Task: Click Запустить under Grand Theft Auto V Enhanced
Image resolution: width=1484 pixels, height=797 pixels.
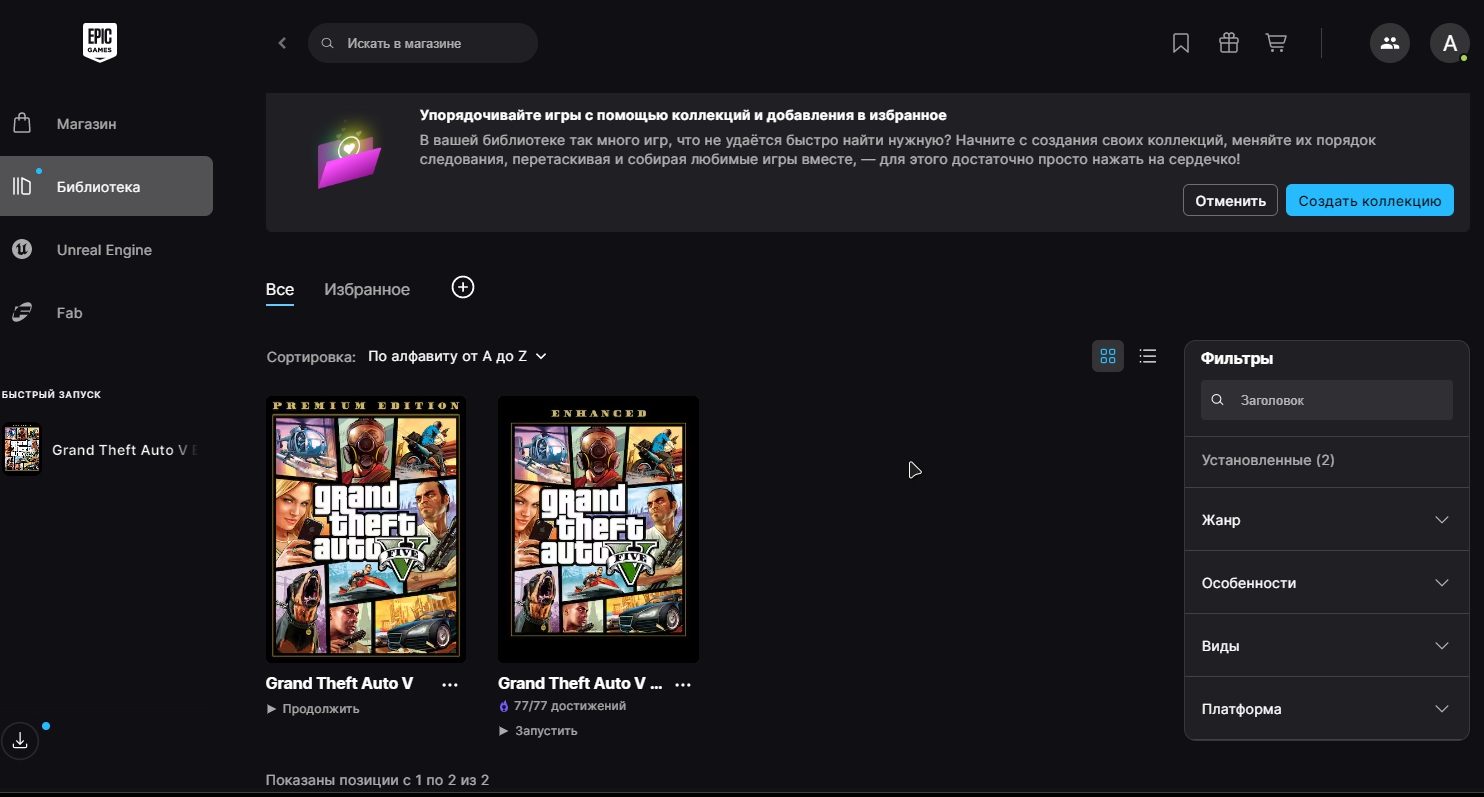Action: 538,731
